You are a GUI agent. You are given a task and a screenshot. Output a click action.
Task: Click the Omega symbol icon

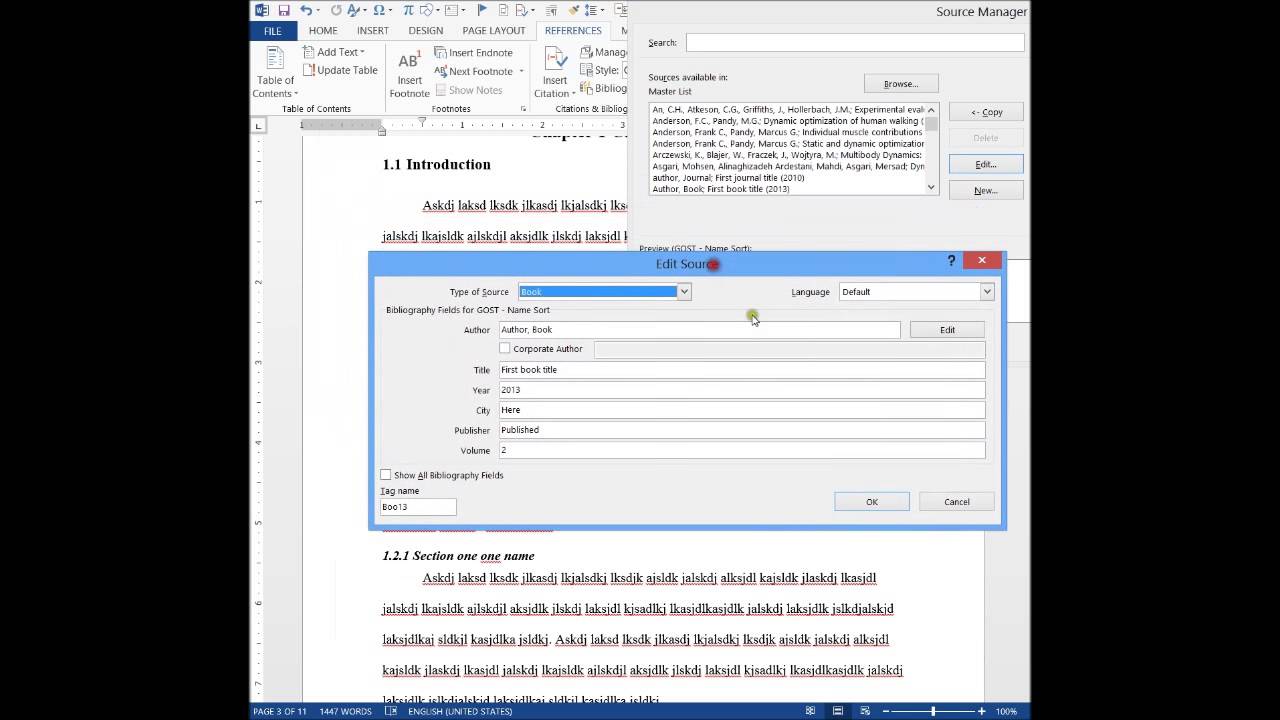[x=380, y=11]
